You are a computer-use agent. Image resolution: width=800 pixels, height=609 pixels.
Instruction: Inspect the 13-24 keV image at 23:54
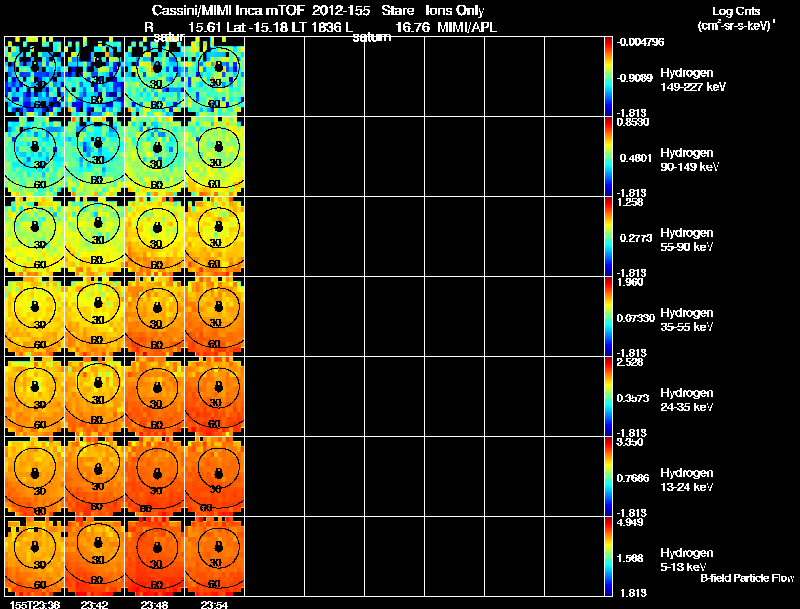click(x=214, y=476)
